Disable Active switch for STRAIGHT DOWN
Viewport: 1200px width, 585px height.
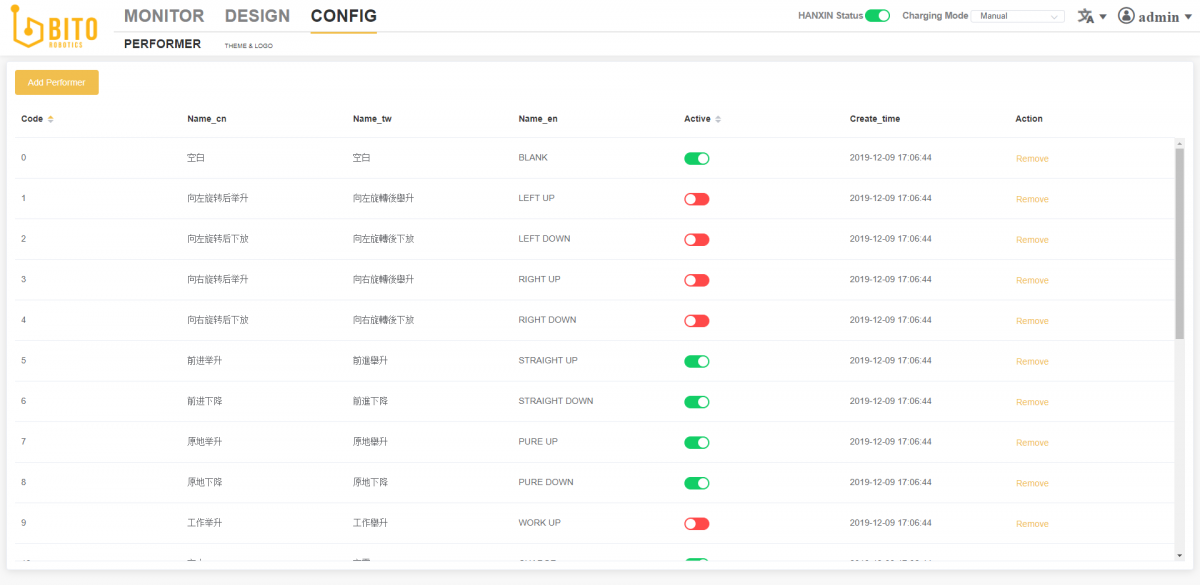point(697,401)
